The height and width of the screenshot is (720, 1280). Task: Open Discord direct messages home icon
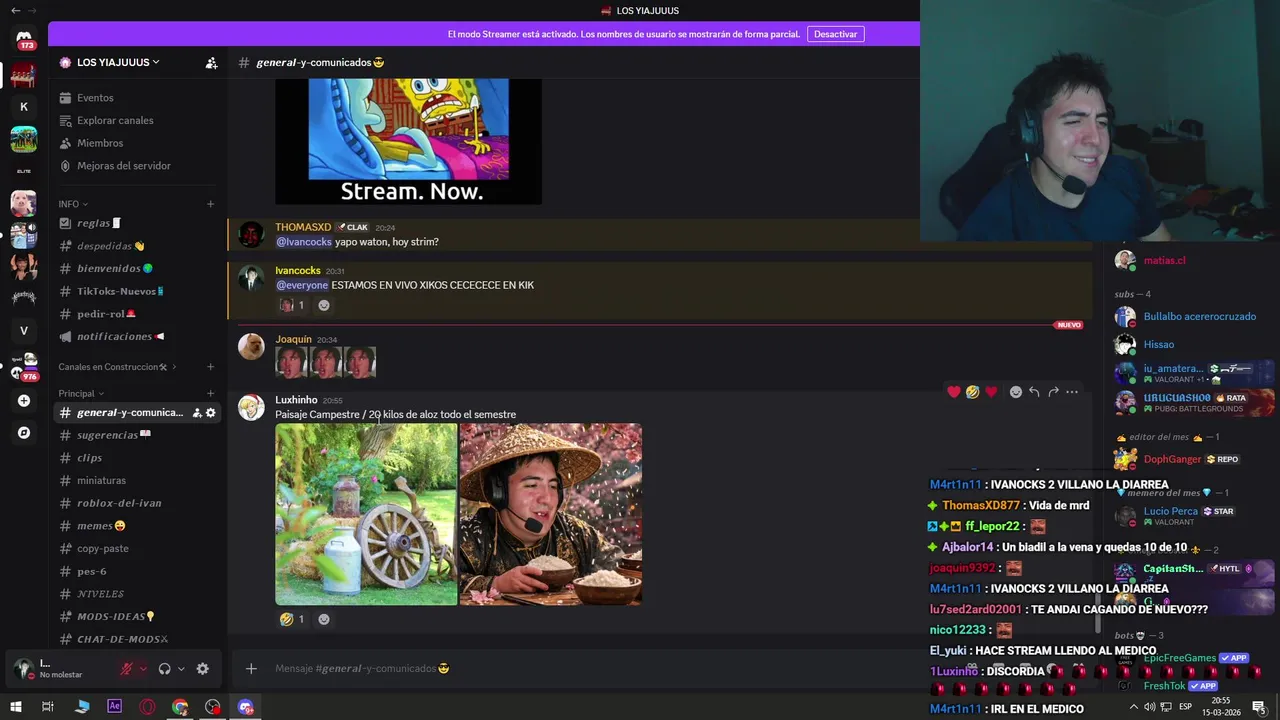(24, 38)
